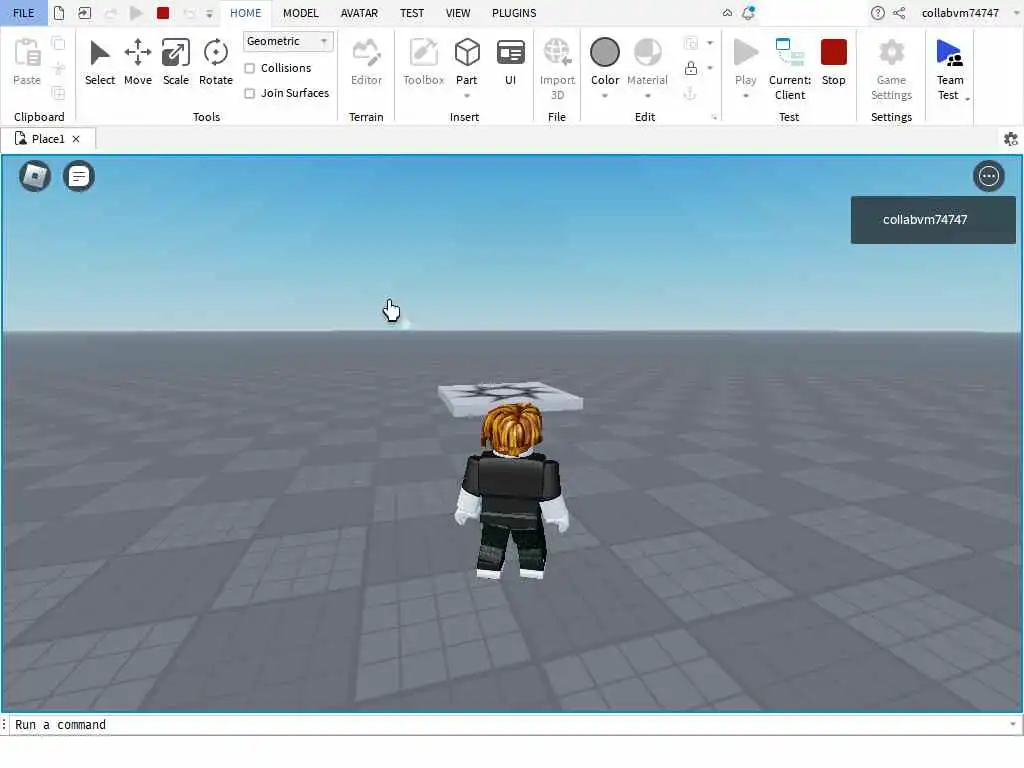Open the VIEW ribbon tab
The width and height of the screenshot is (1024, 768).
pos(458,13)
